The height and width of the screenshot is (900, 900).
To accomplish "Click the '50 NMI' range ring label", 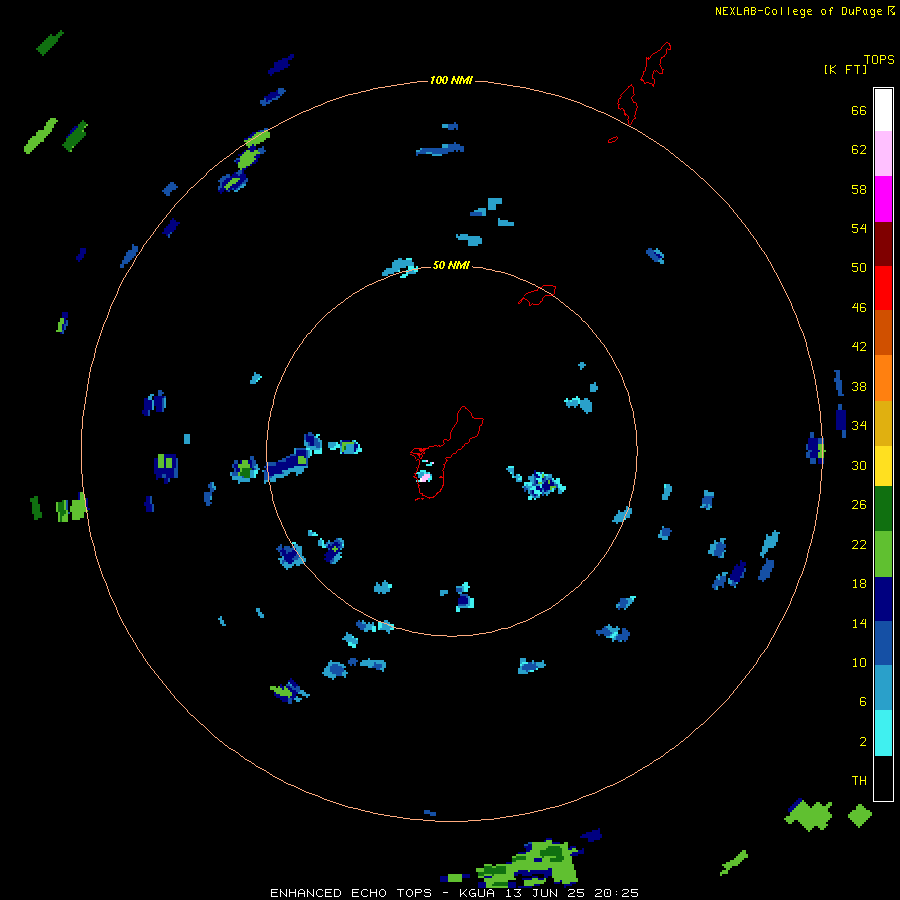I will coord(451,265).
